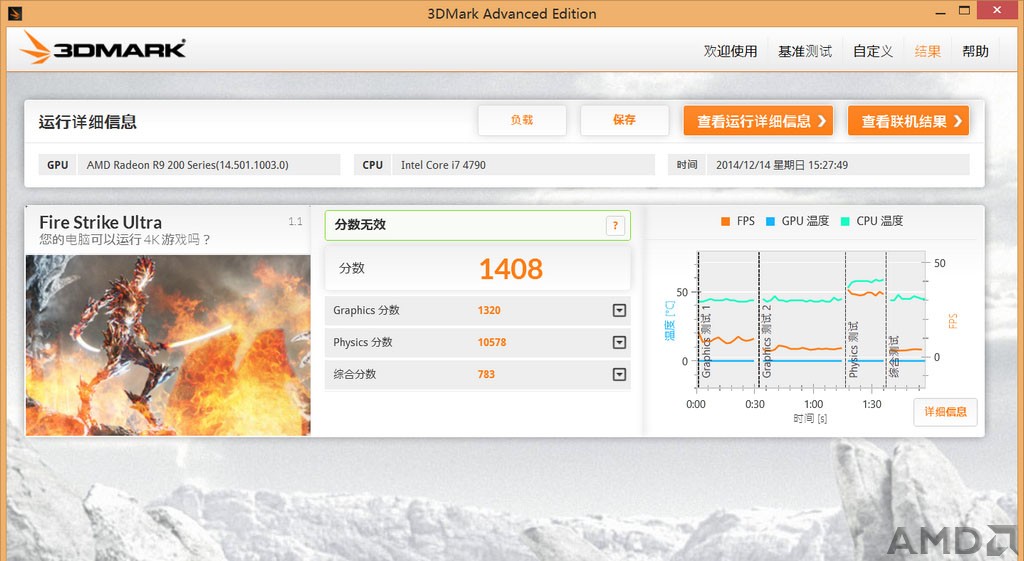1024x561 pixels.
Task: Expand the 综合分数 details arrow
Action: [x=619, y=374]
